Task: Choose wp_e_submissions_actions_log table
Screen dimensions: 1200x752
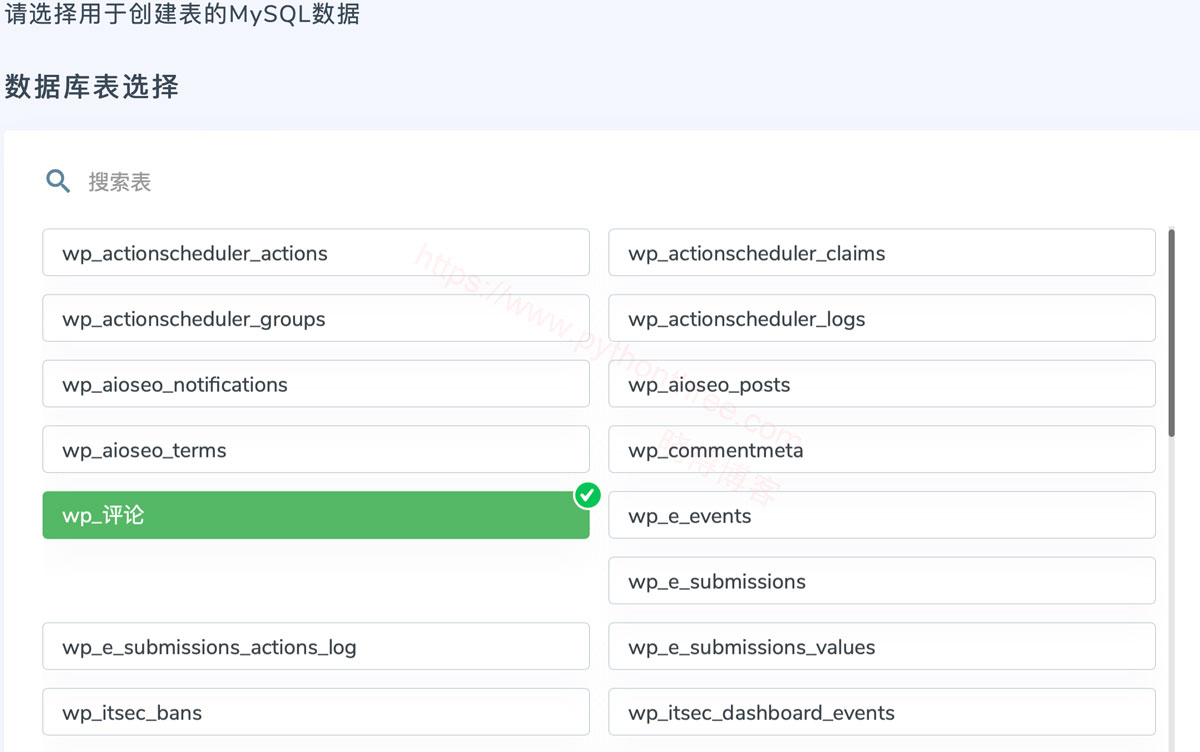Action: tap(315, 647)
